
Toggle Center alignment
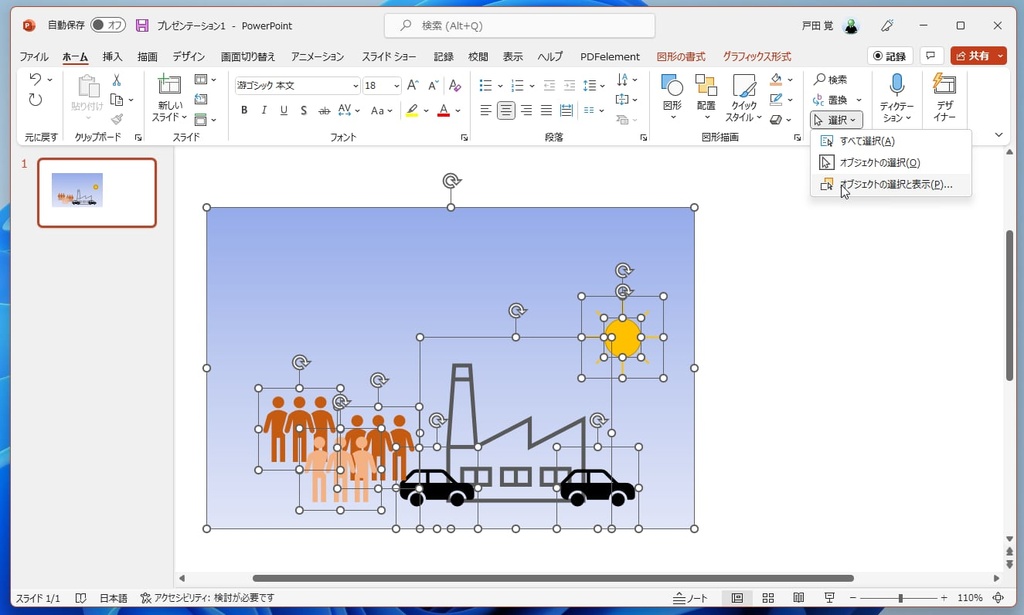[505, 110]
